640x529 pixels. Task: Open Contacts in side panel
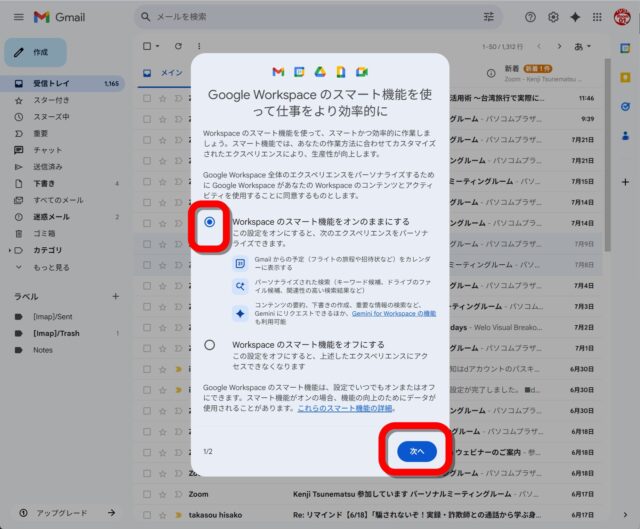tap(625, 136)
